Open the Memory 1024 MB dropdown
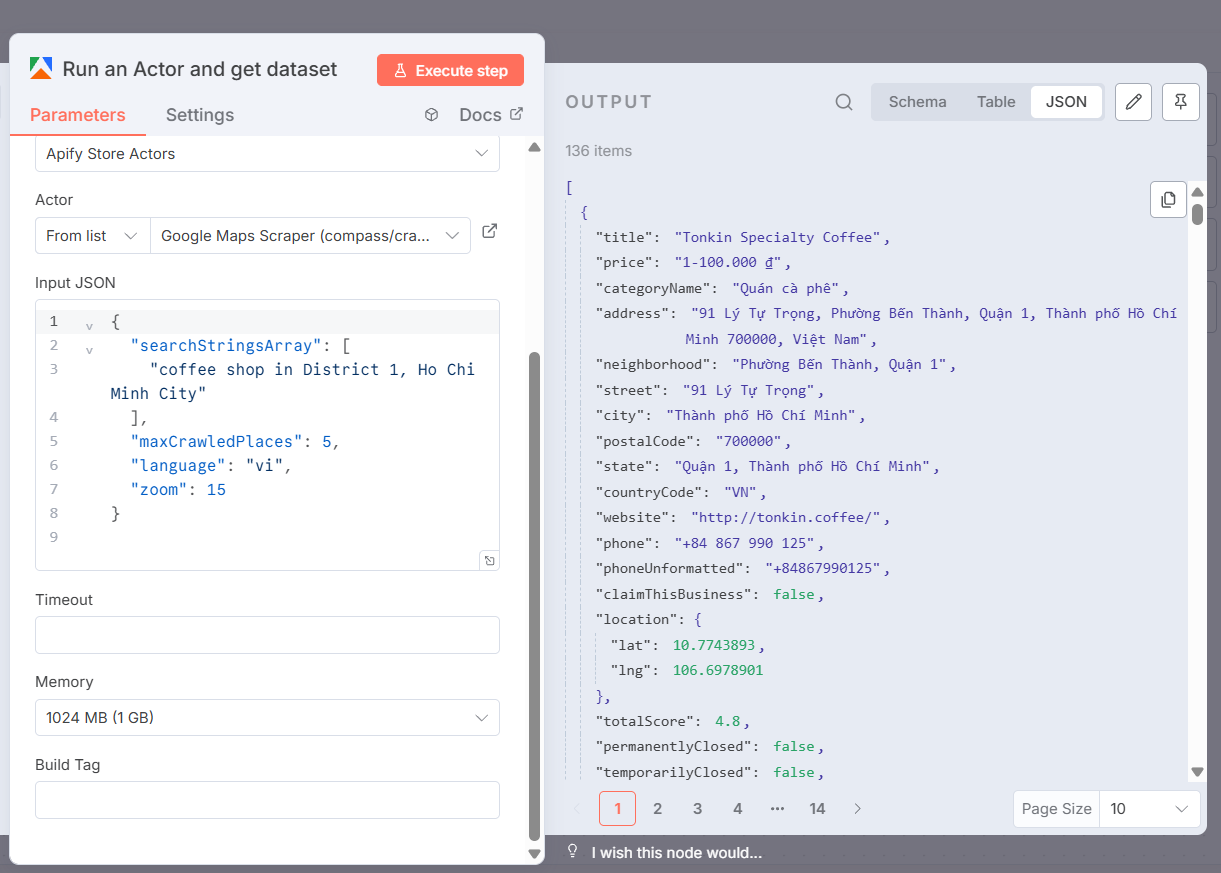Image resolution: width=1221 pixels, height=873 pixels. click(267, 718)
